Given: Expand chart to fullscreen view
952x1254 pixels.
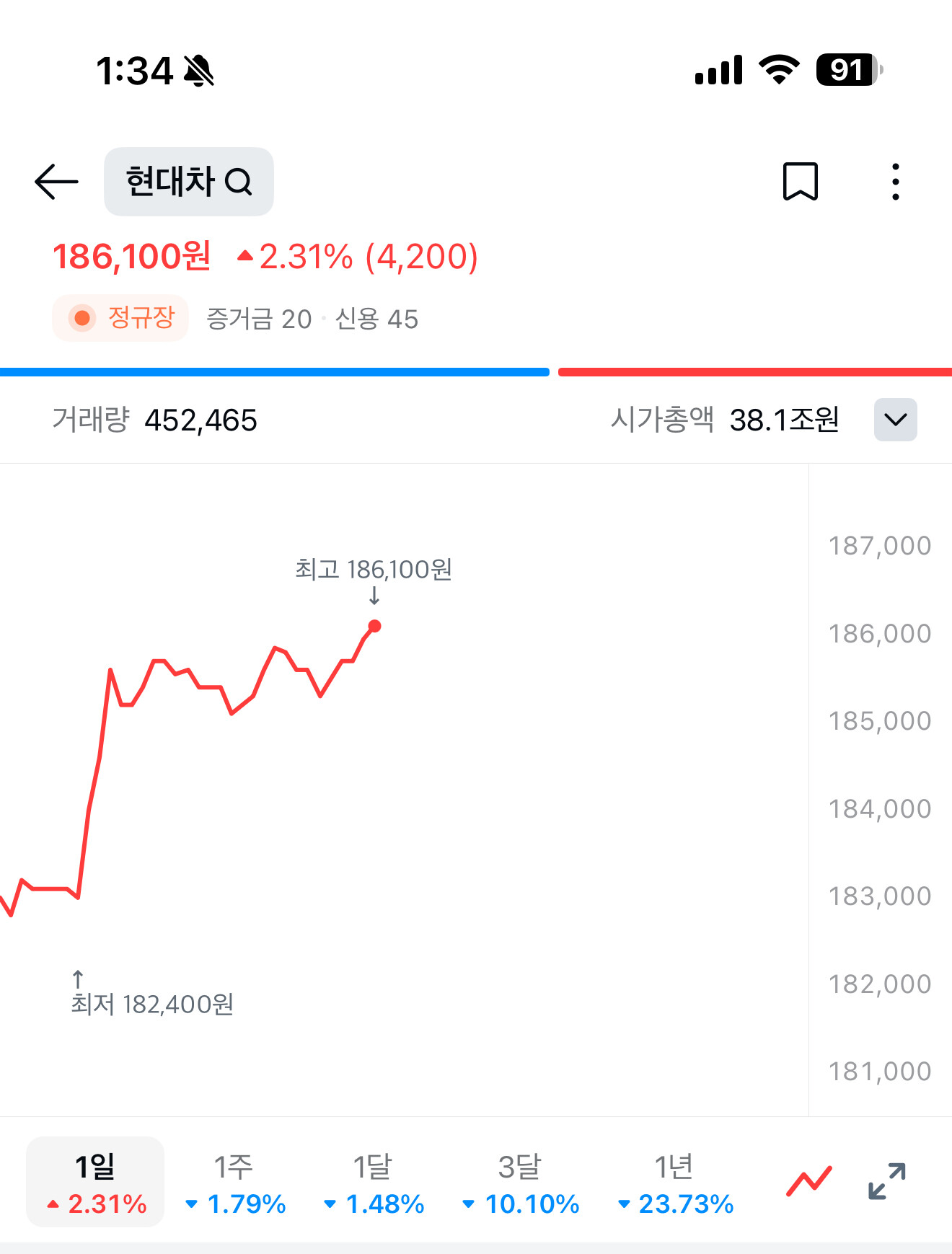Looking at the screenshot, I should coord(886,1180).
